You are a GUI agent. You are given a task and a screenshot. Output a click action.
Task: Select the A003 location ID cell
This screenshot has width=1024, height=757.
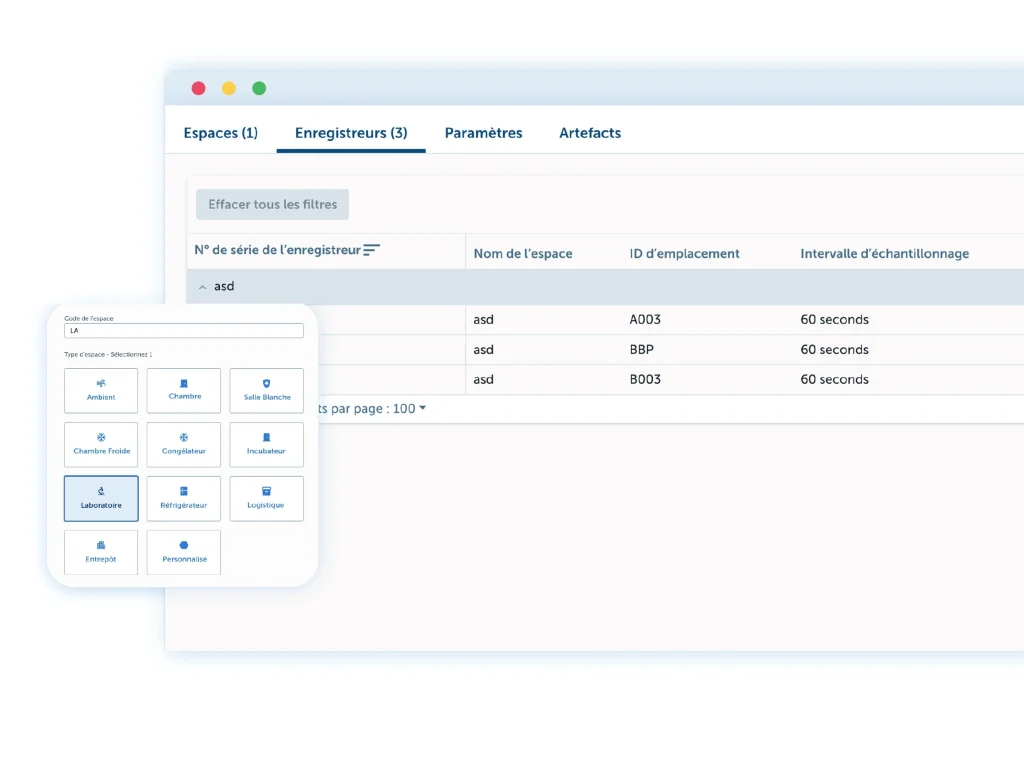[645, 319]
